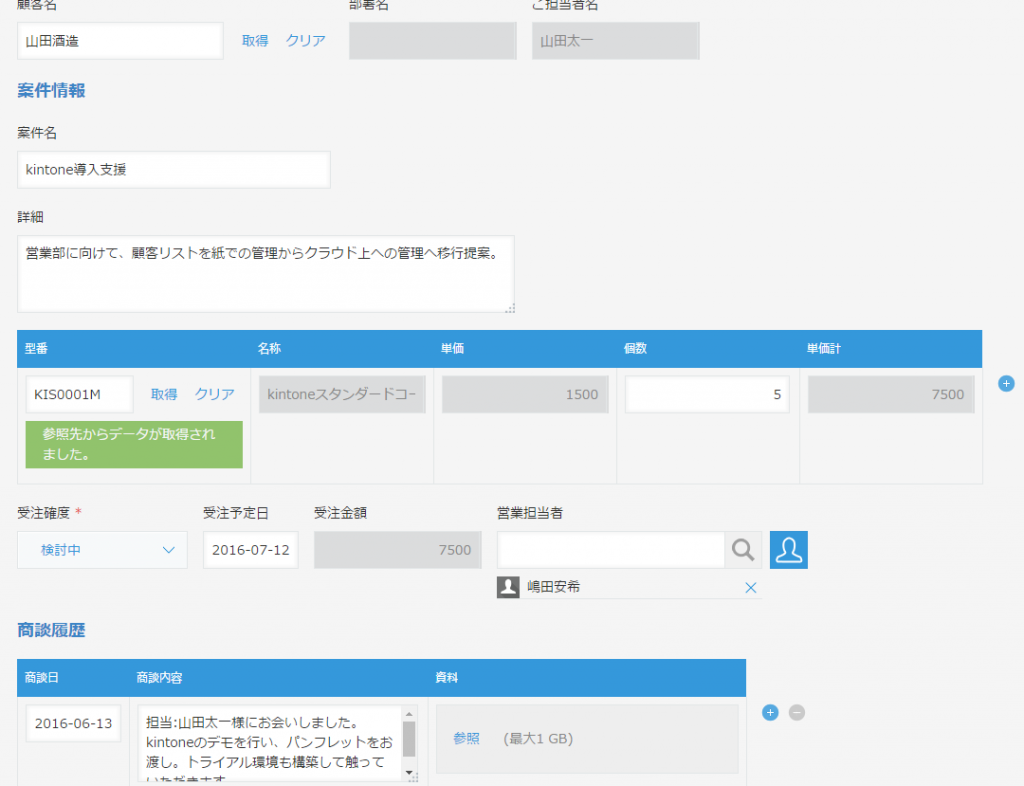Click the ご担当者名 field showing 山田太一
Viewport: 1024px width, 786px height.
(x=616, y=40)
